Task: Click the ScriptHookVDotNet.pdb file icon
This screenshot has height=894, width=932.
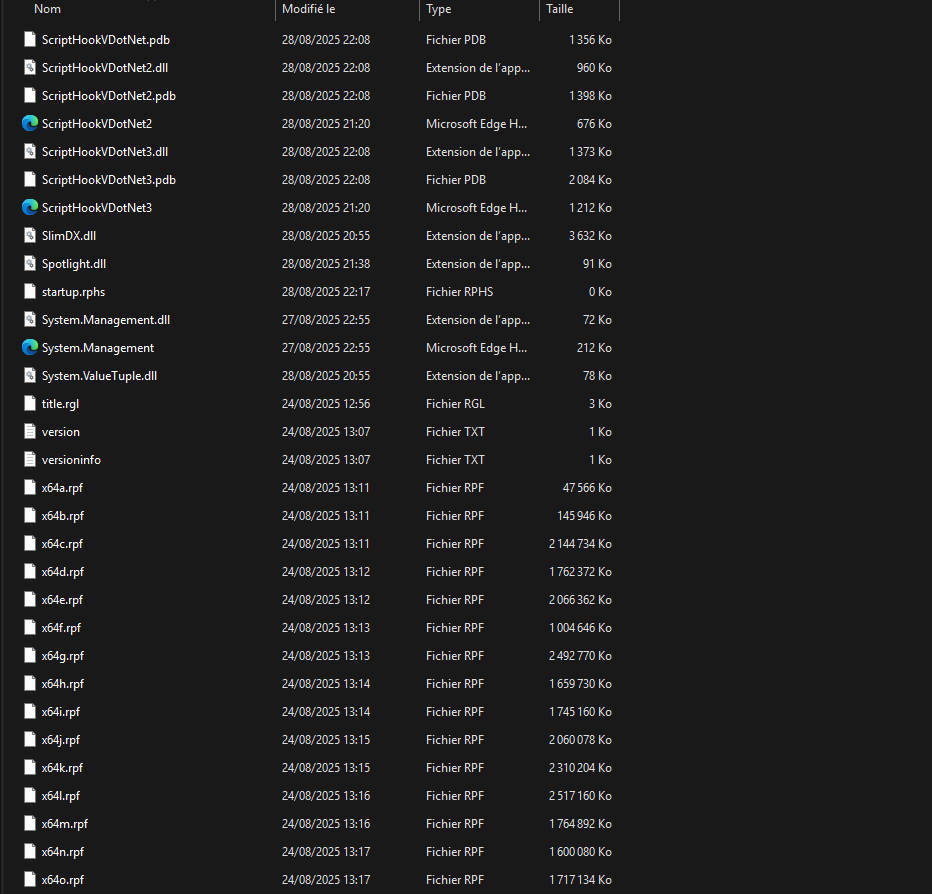Action: (x=30, y=40)
